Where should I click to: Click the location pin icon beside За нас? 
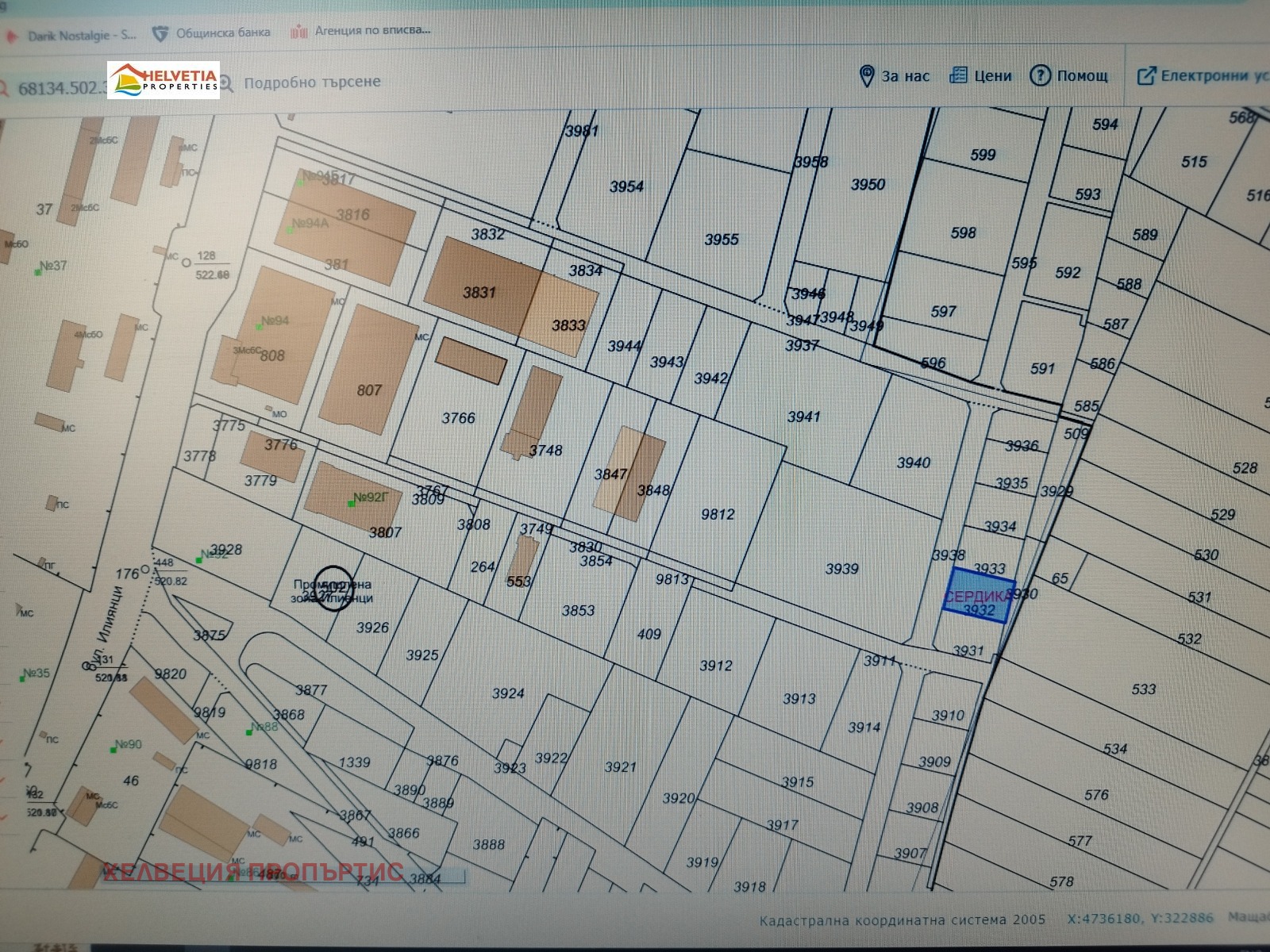click(x=867, y=76)
